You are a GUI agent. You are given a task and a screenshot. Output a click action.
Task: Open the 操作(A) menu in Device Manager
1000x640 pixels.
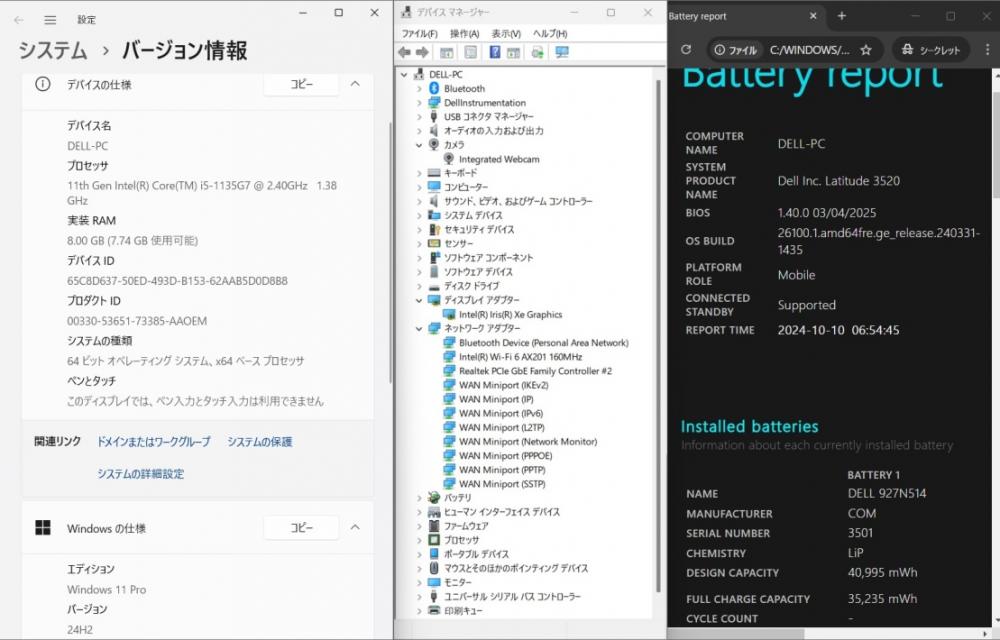[464, 33]
